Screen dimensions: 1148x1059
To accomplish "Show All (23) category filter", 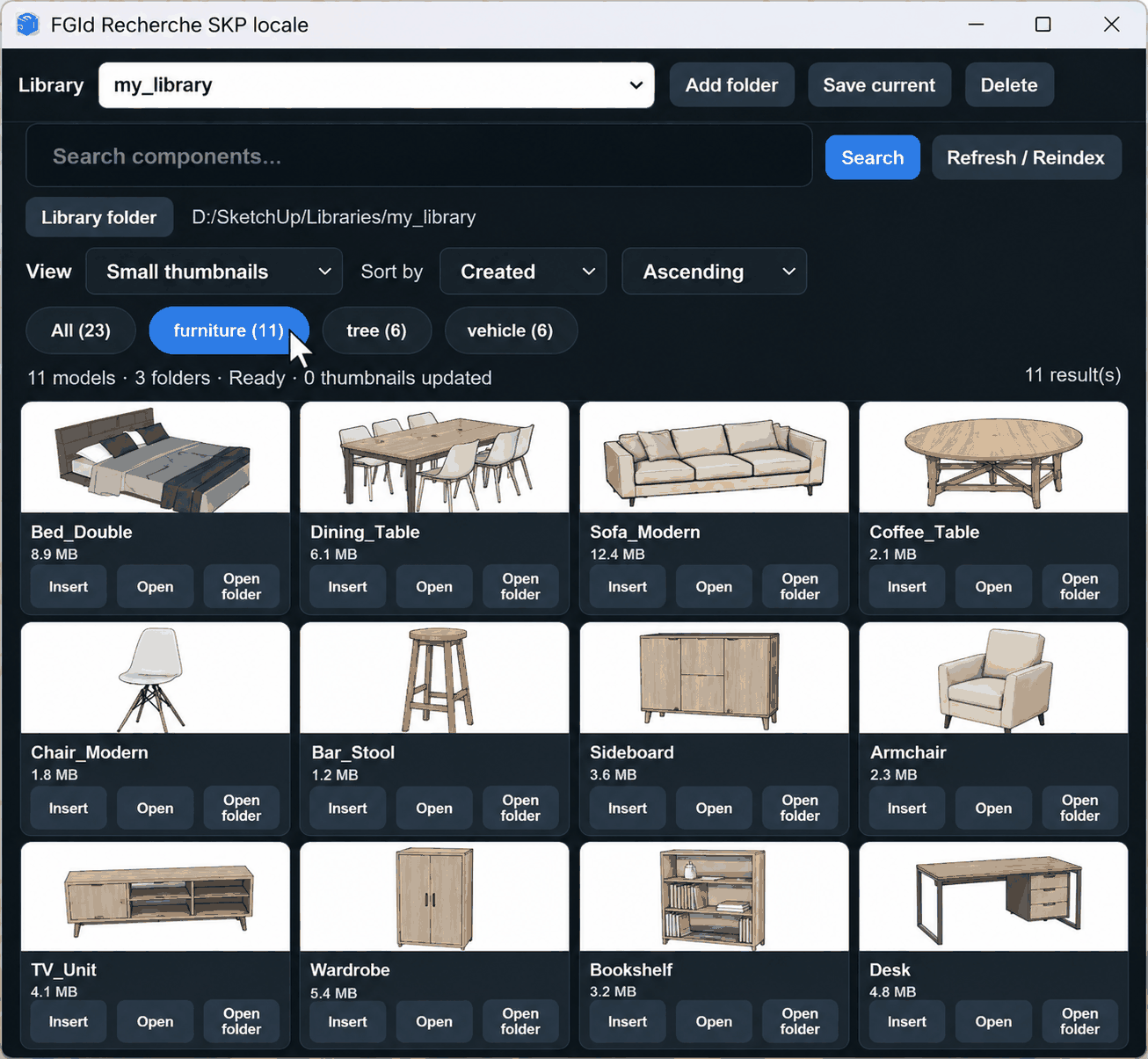I will tap(81, 330).
